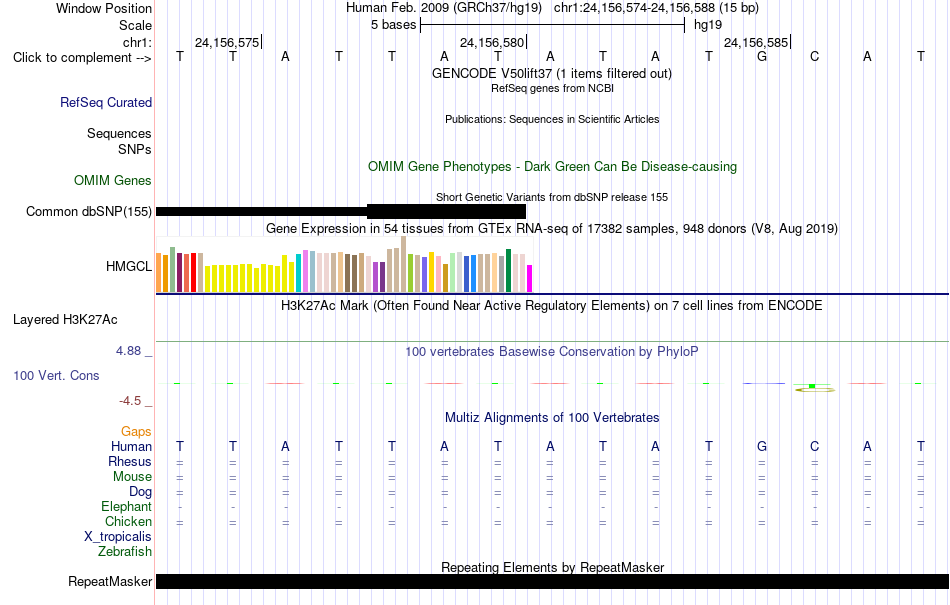The width and height of the screenshot is (950, 605).
Task: Click the 'Click to complement -->' label
Action: point(82,58)
